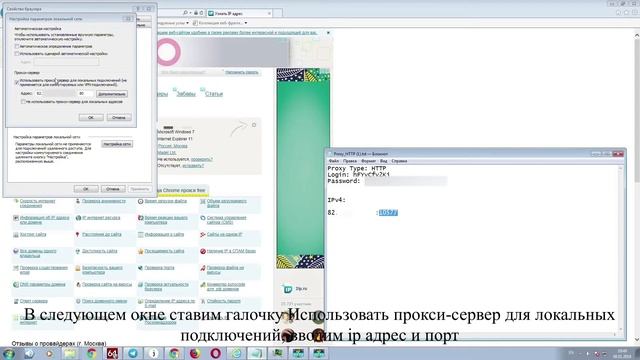The height and width of the screenshot is (360, 640).
Task: Open Хостинг сайта link
Action: coord(33,235)
